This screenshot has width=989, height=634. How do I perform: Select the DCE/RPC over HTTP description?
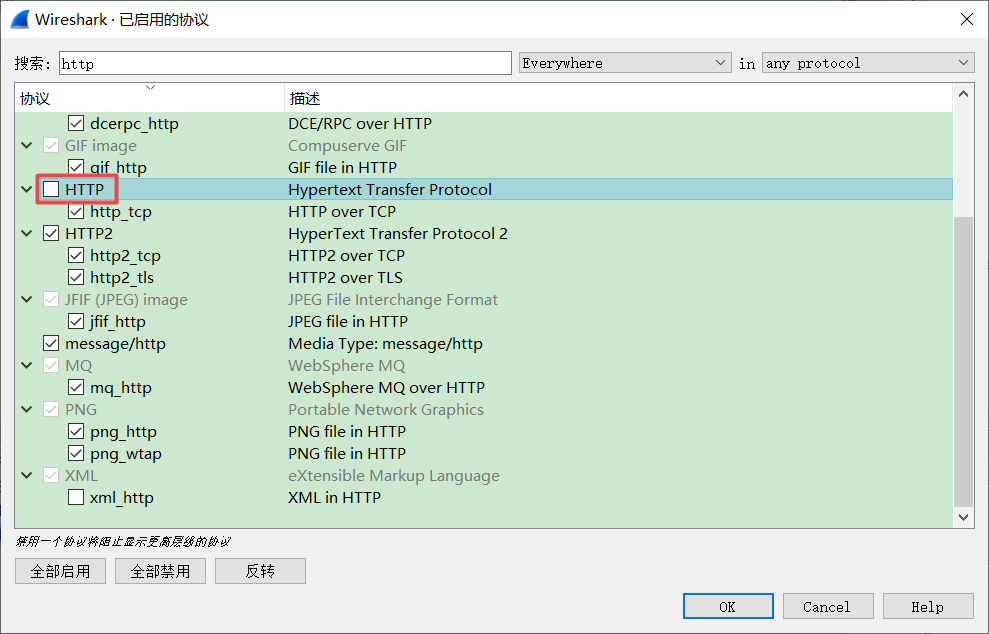pyautogui.click(x=360, y=123)
